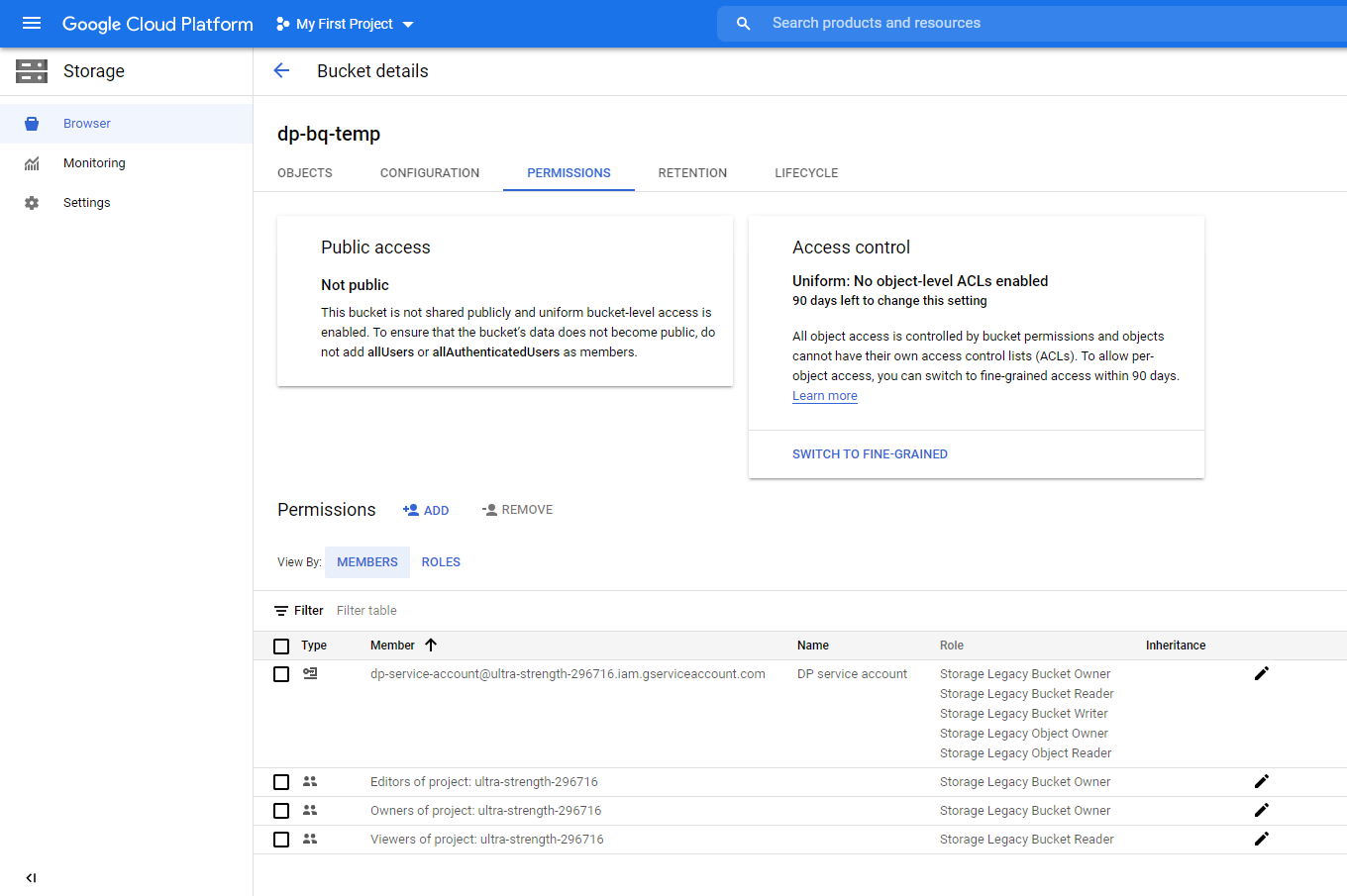Collapse the sidebar with the bottom chevron
This screenshot has width=1347, height=896.
[31, 877]
